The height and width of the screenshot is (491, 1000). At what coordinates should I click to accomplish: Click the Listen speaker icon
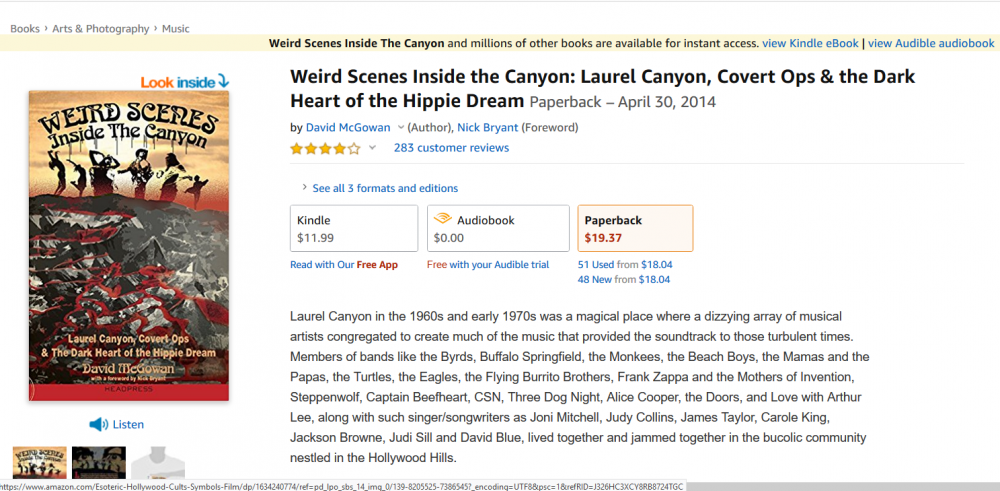99,424
